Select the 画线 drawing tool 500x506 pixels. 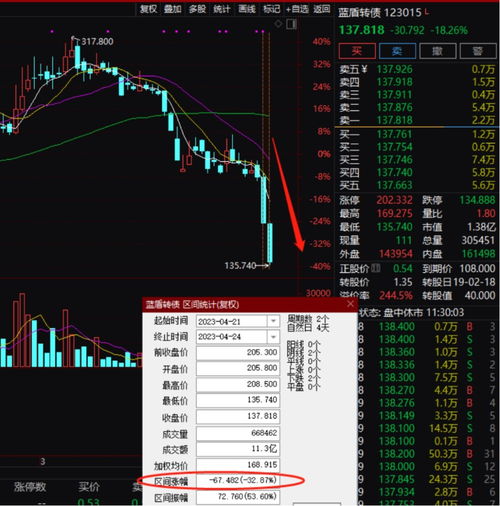click(247, 9)
